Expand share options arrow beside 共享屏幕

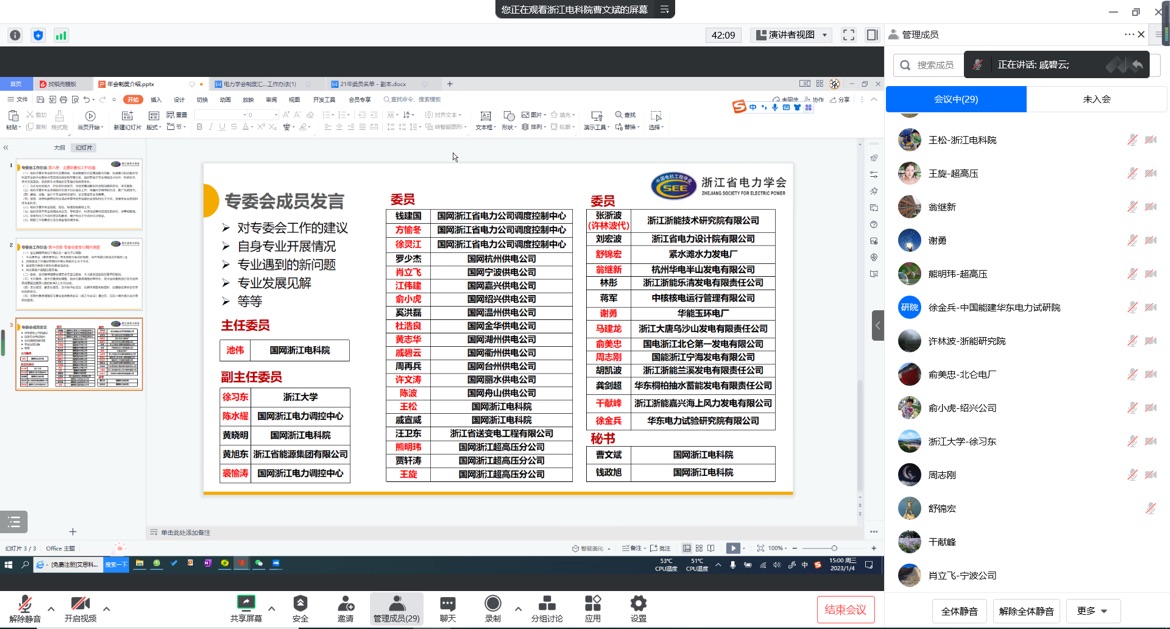click(272, 609)
